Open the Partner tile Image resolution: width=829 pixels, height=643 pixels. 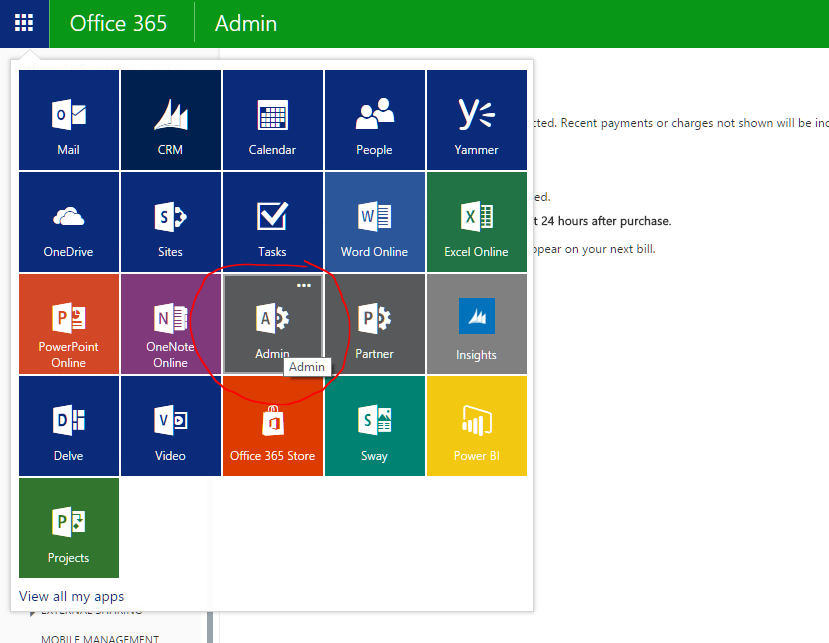(374, 324)
